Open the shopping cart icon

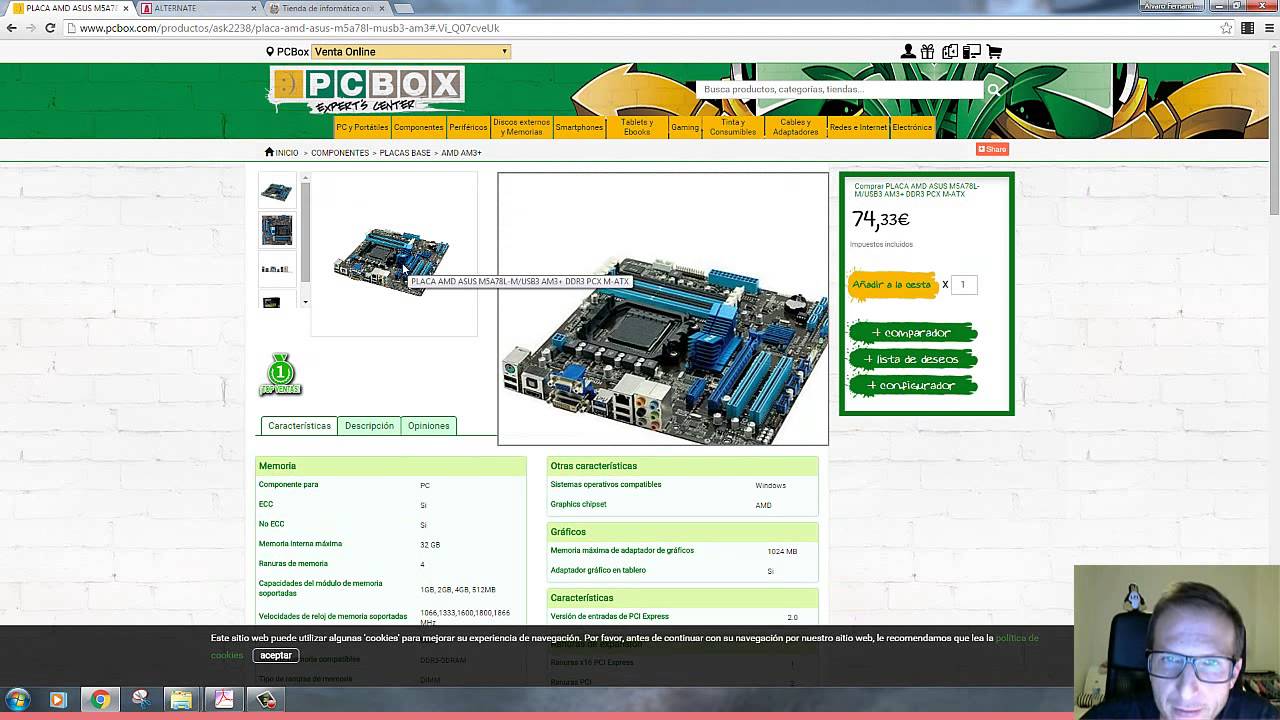[994, 51]
